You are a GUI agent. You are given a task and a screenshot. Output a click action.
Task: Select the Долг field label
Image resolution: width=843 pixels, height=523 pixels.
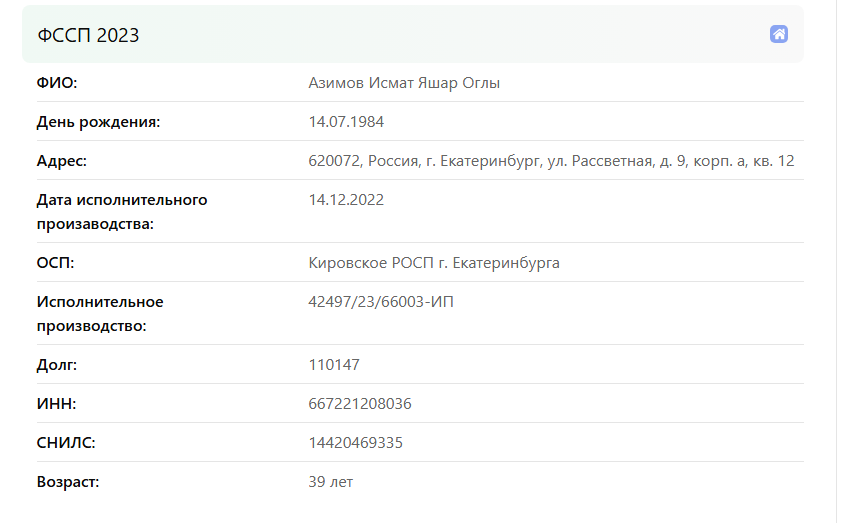(57, 365)
